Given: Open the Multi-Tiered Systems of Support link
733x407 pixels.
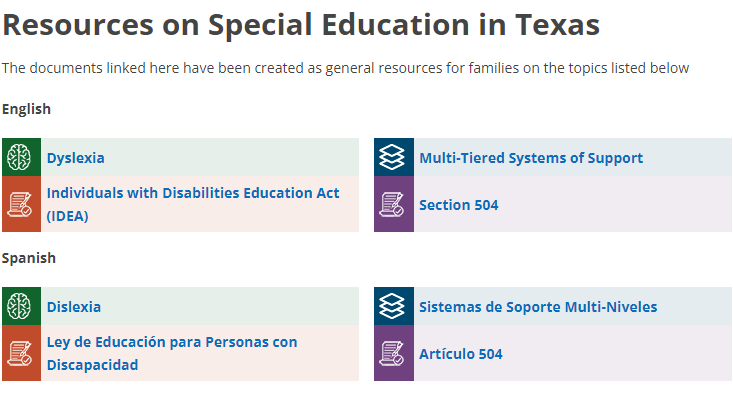Looking at the screenshot, I should point(531,158).
